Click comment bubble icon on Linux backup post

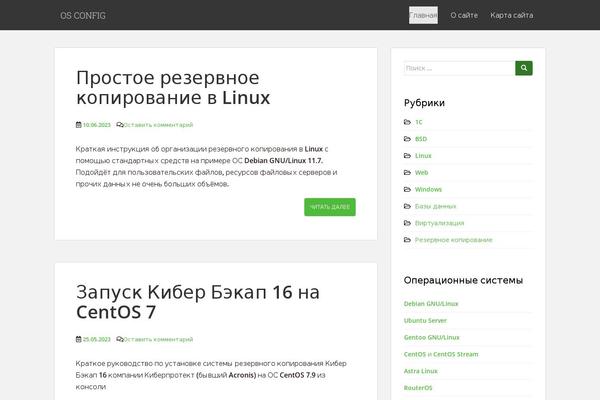[120, 125]
